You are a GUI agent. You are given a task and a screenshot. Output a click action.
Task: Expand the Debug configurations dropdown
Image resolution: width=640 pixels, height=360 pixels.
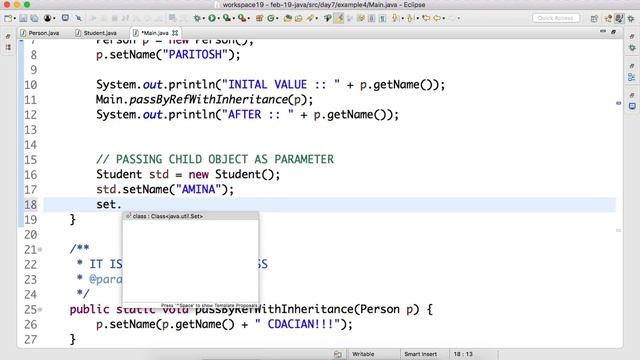(204, 18)
